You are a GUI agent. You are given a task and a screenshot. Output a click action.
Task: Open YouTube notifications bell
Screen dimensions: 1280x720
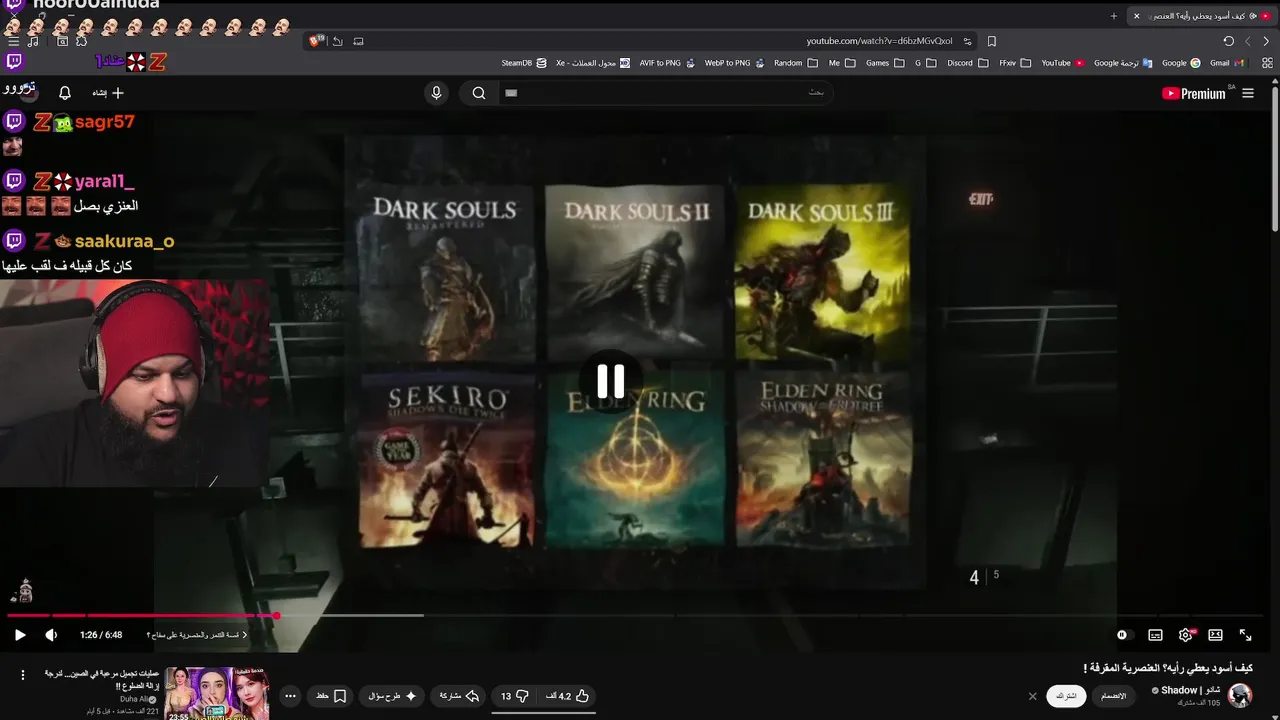point(65,93)
